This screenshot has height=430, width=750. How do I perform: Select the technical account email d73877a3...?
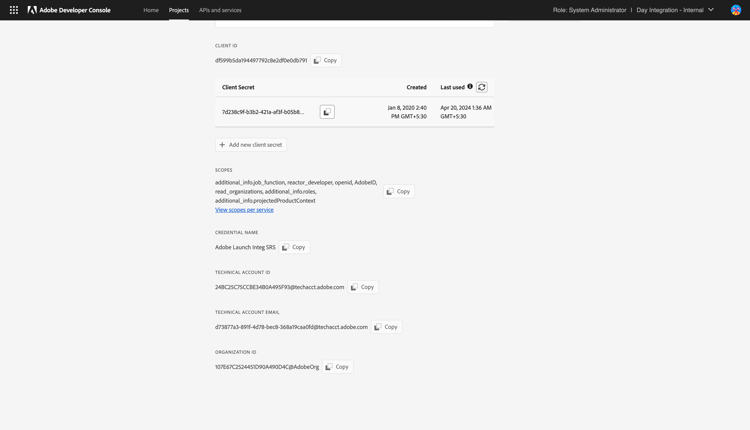(x=291, y=327)
